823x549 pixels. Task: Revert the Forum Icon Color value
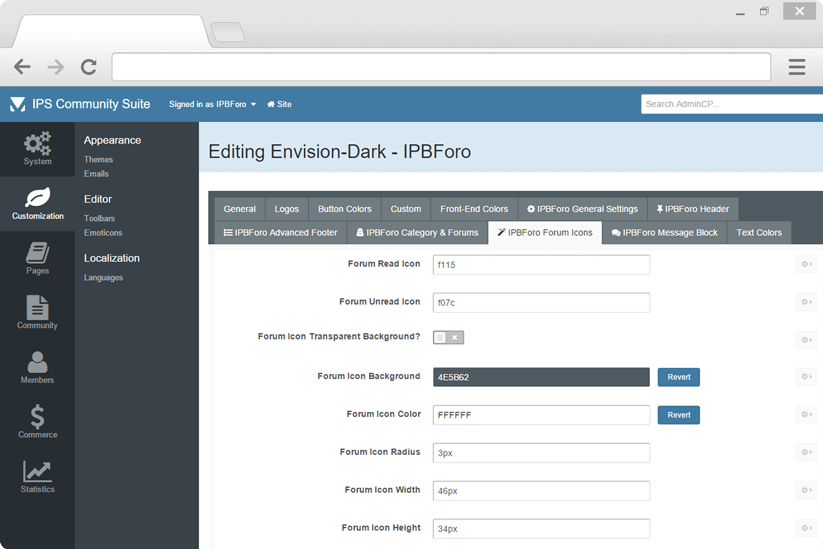[x=679, y=415]
